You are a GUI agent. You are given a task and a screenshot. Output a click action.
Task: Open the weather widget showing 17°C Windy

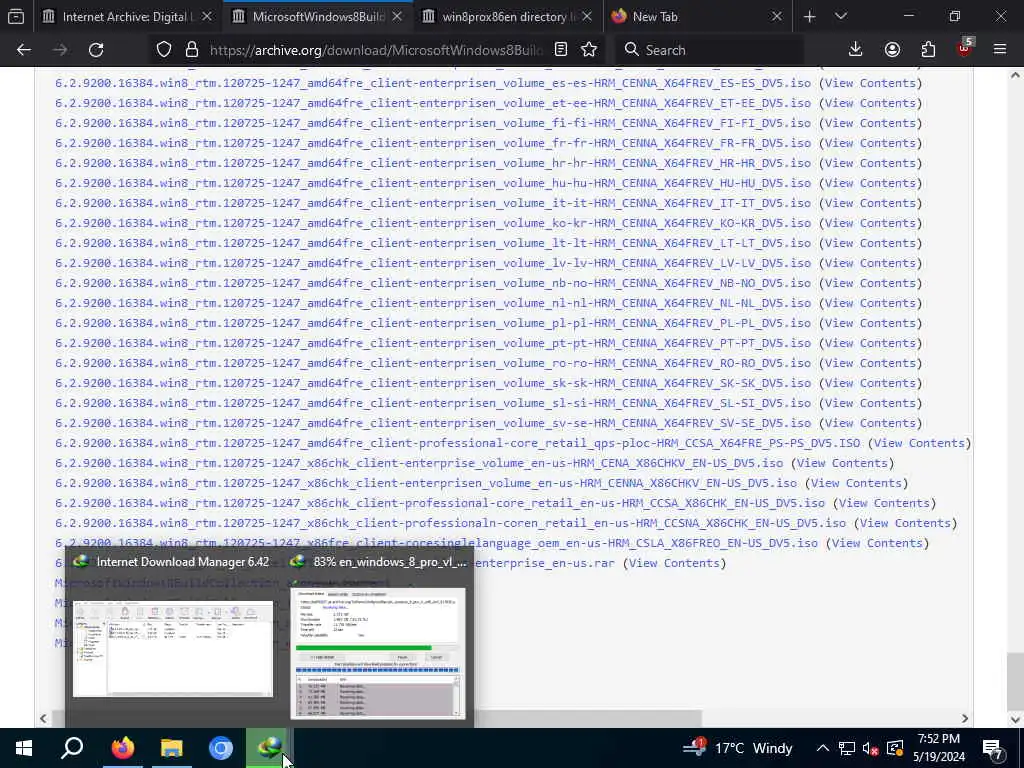(x=737, y=748)
